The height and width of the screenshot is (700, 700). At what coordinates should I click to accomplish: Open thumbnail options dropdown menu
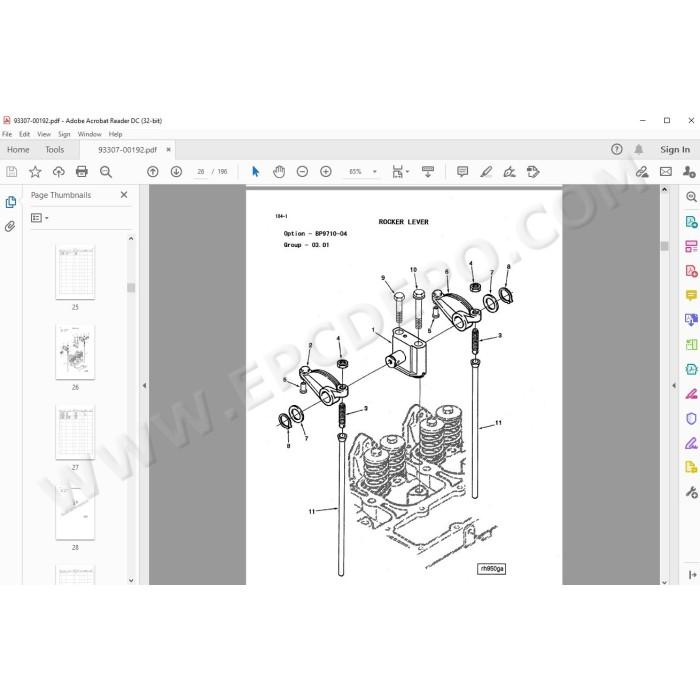39,218
